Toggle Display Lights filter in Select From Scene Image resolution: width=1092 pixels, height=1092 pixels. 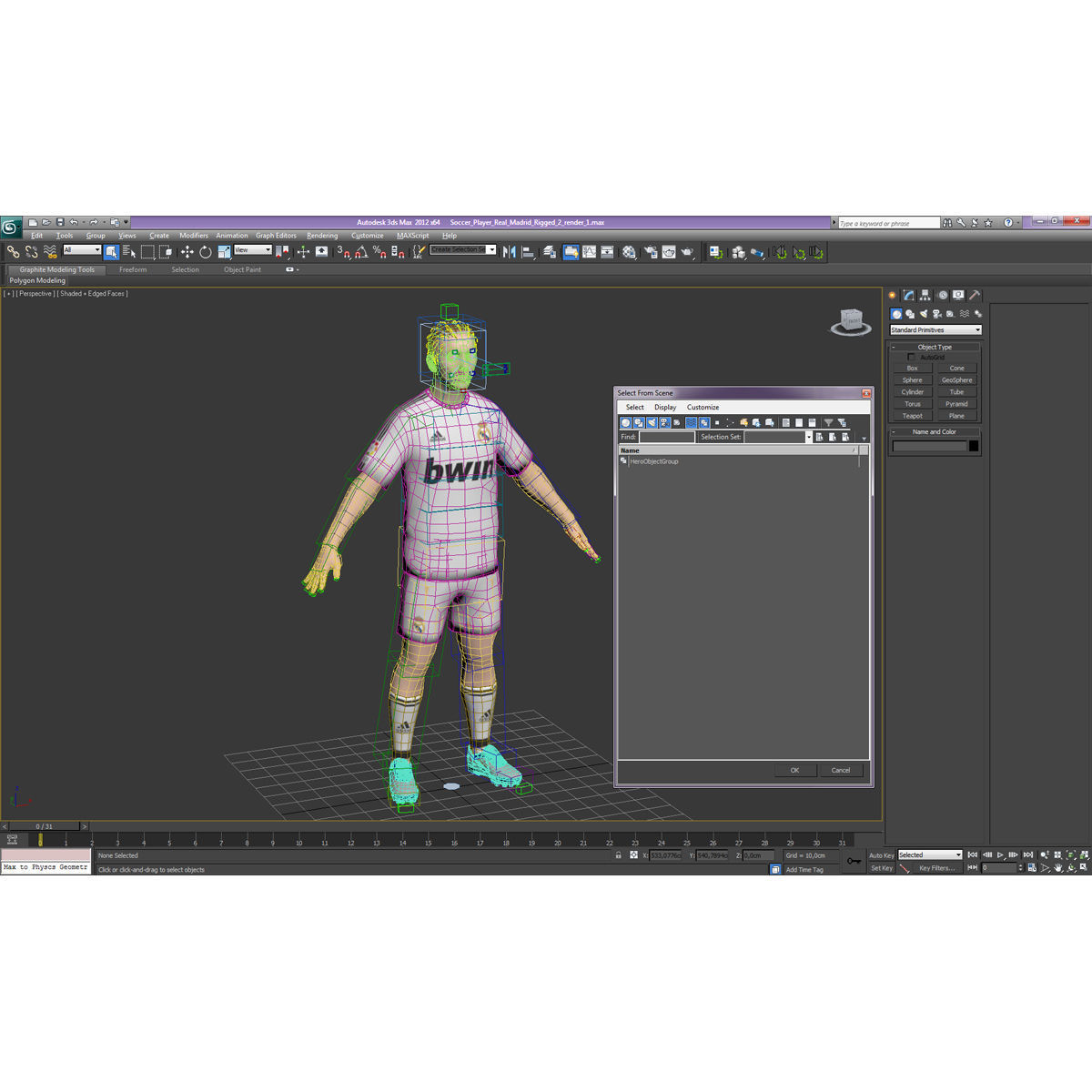[x=652, y=422]
